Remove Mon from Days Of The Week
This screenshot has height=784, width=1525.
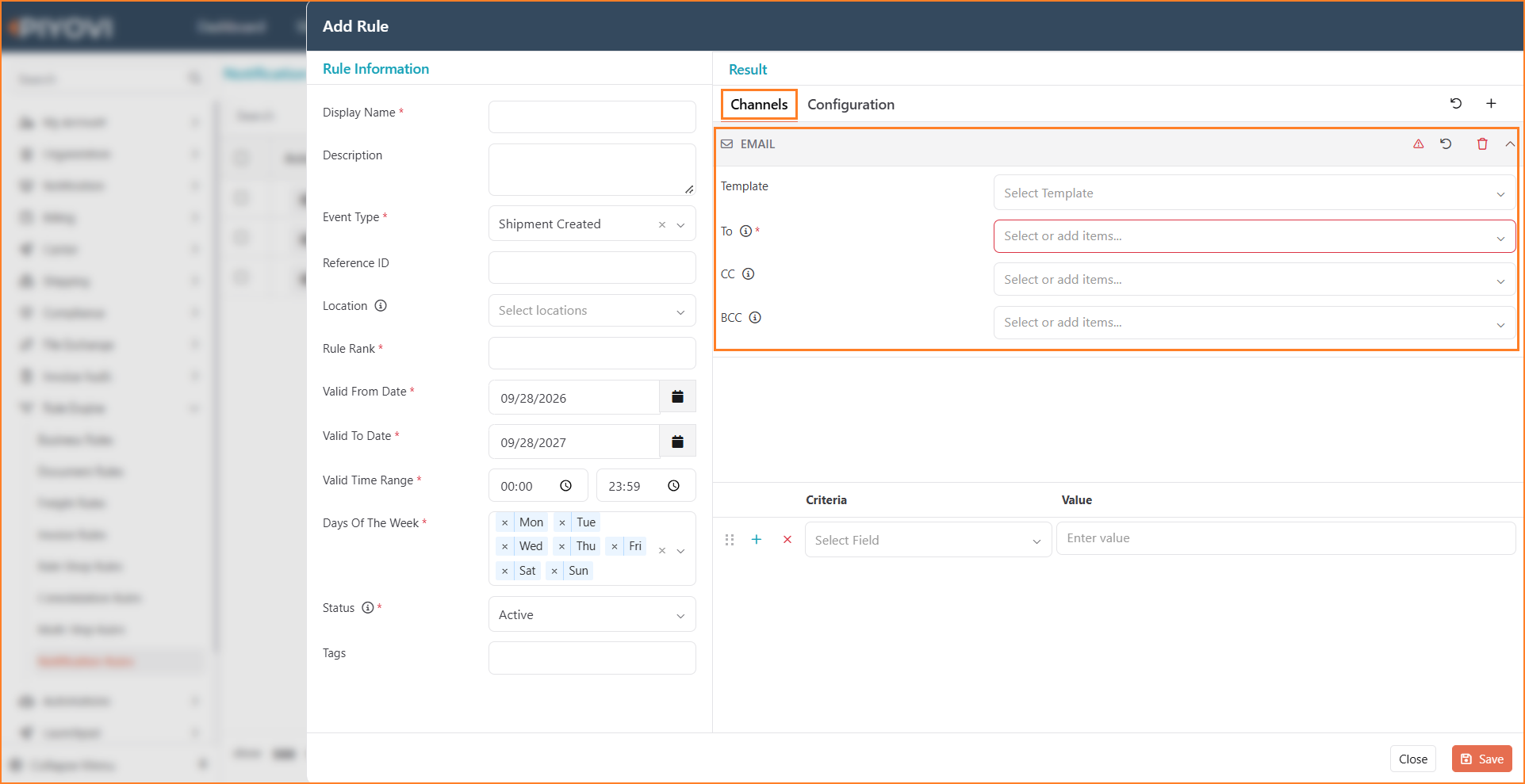click(504, 522)
